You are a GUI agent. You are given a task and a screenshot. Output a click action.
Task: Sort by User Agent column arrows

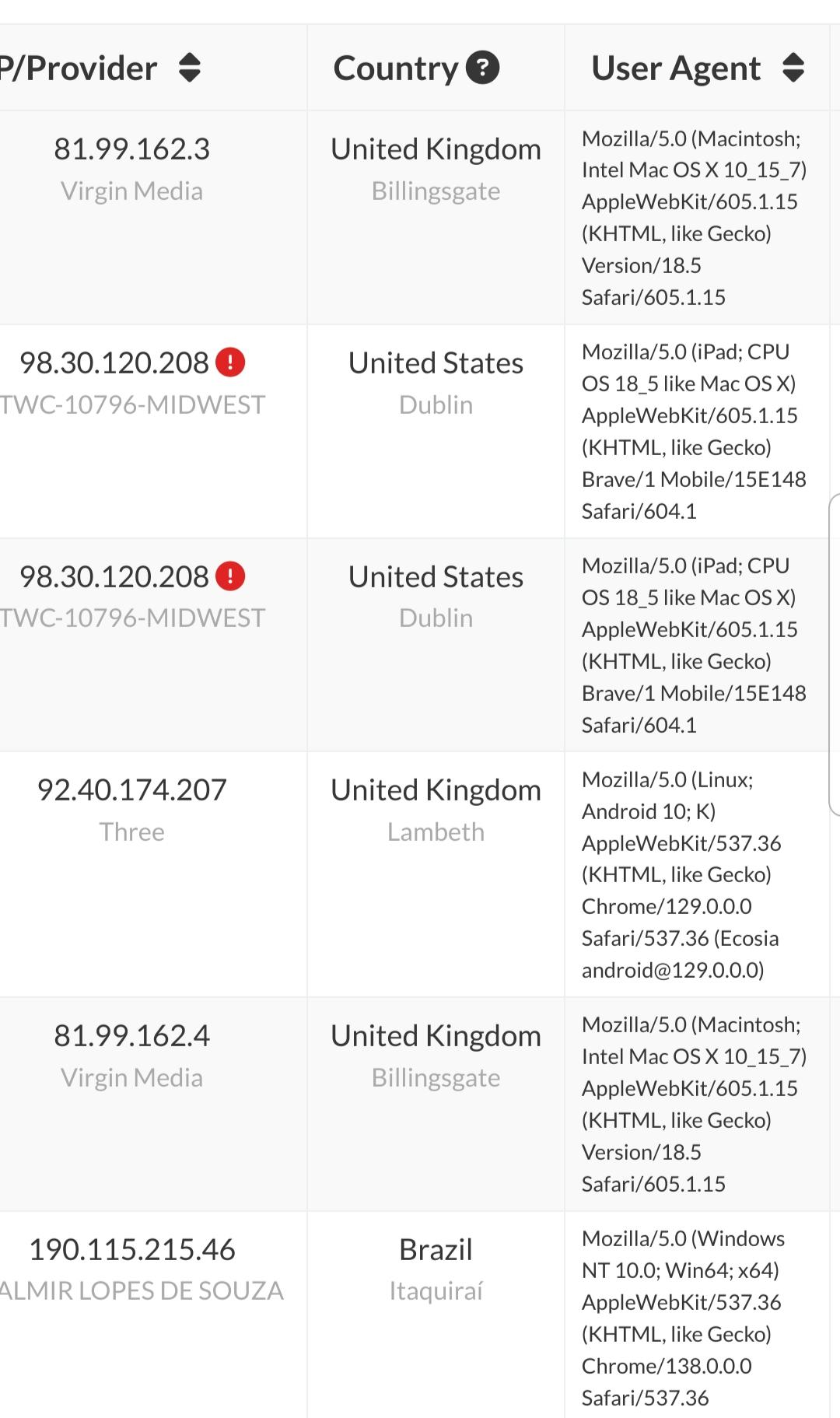pos(793,68)
